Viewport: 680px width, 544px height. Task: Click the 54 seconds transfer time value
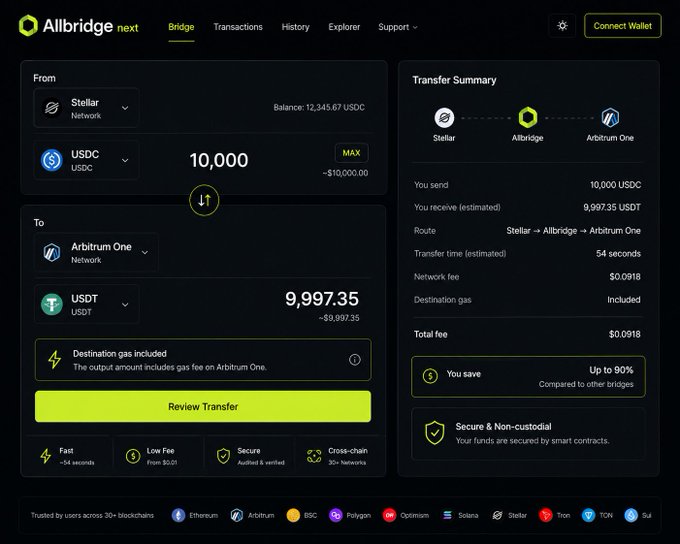(x=618, y=253)
